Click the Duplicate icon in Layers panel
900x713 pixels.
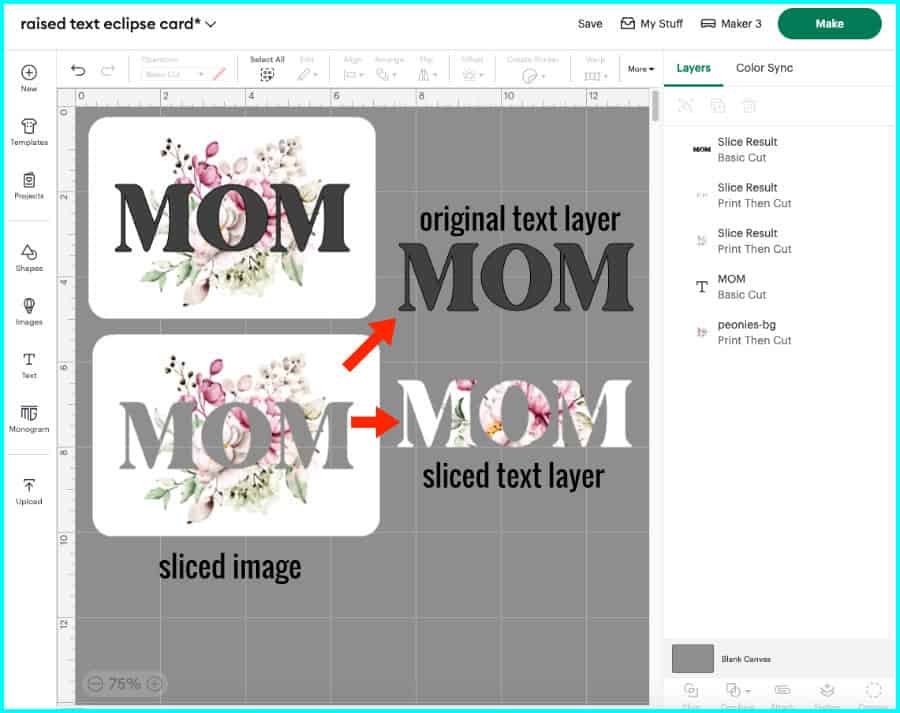(717, 106)
